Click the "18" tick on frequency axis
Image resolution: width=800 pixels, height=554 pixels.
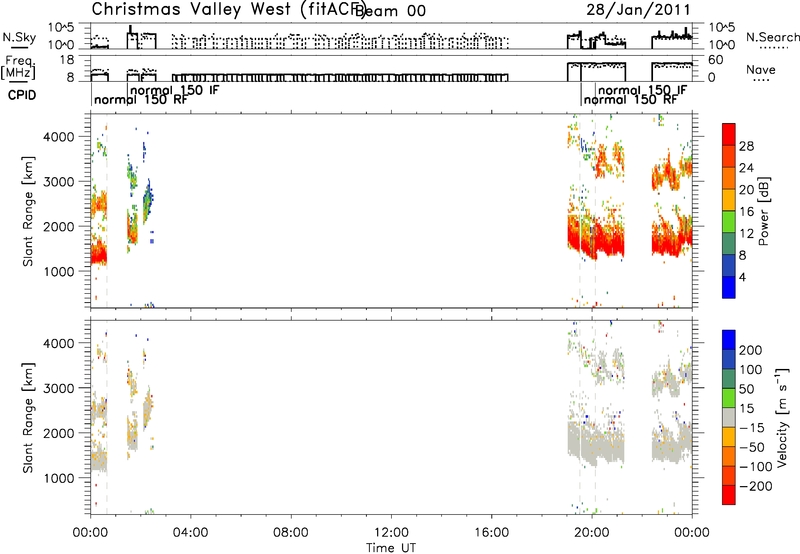[x=67, y=60]
